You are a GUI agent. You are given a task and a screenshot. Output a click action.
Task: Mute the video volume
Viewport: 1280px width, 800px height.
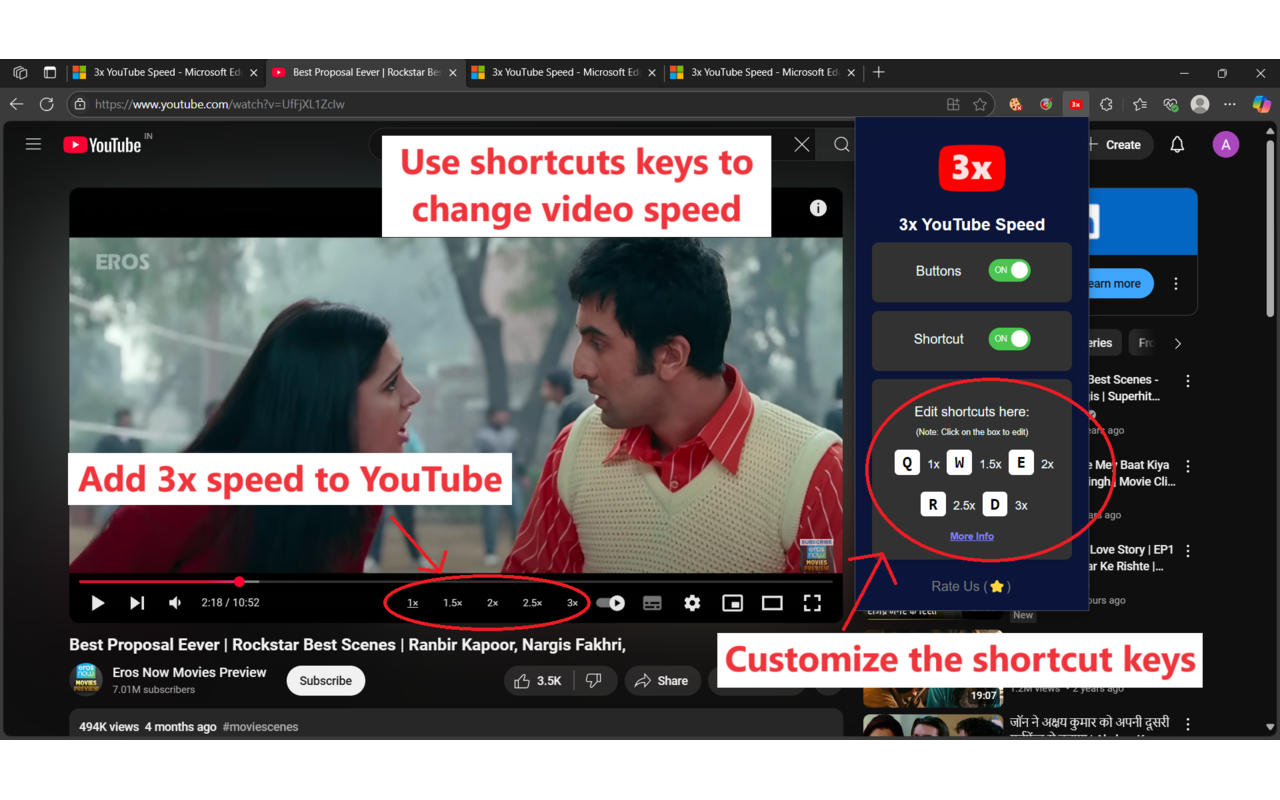coord(175,603)
